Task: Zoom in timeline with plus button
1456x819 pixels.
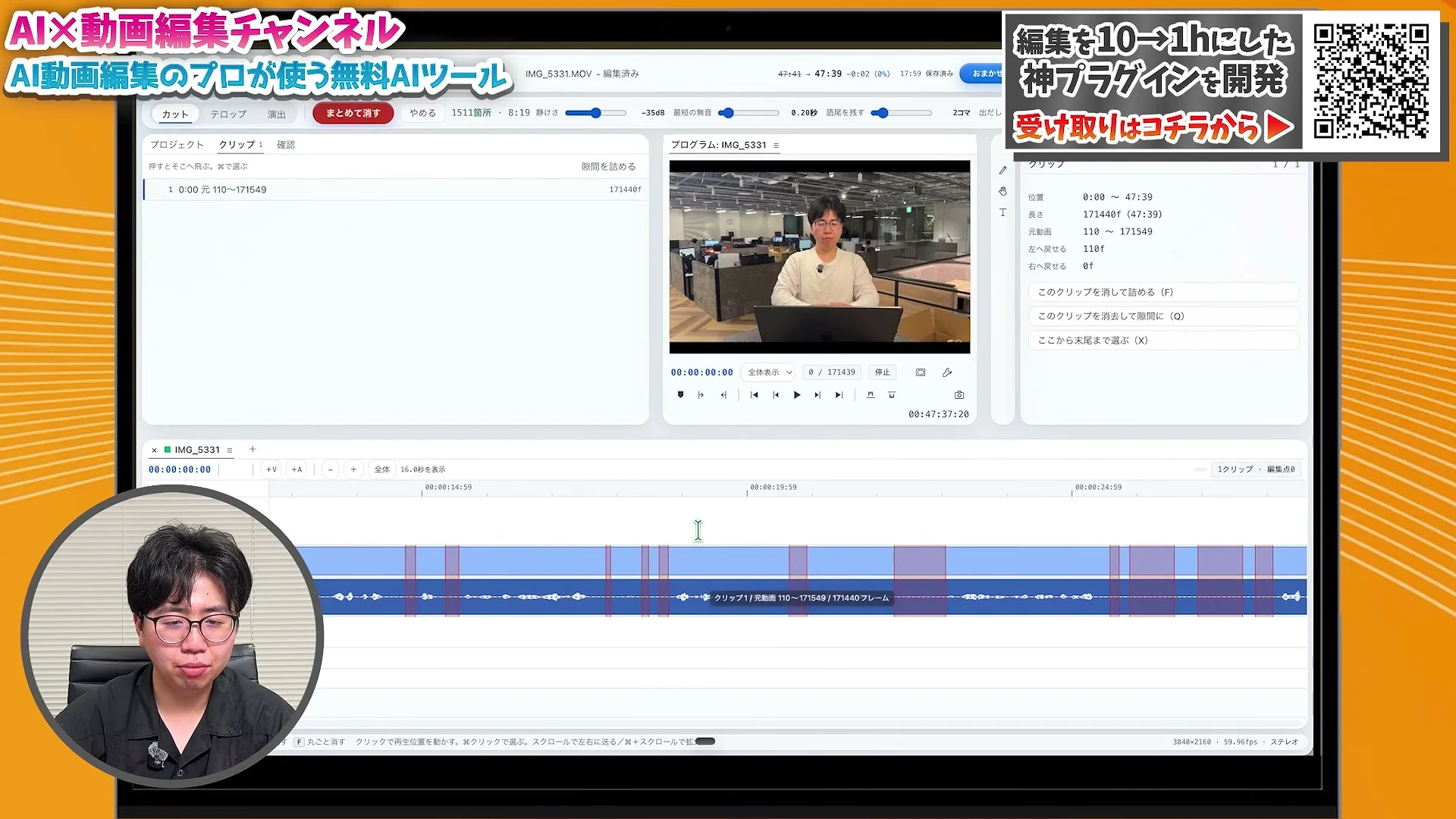Action: coord(353,469)
